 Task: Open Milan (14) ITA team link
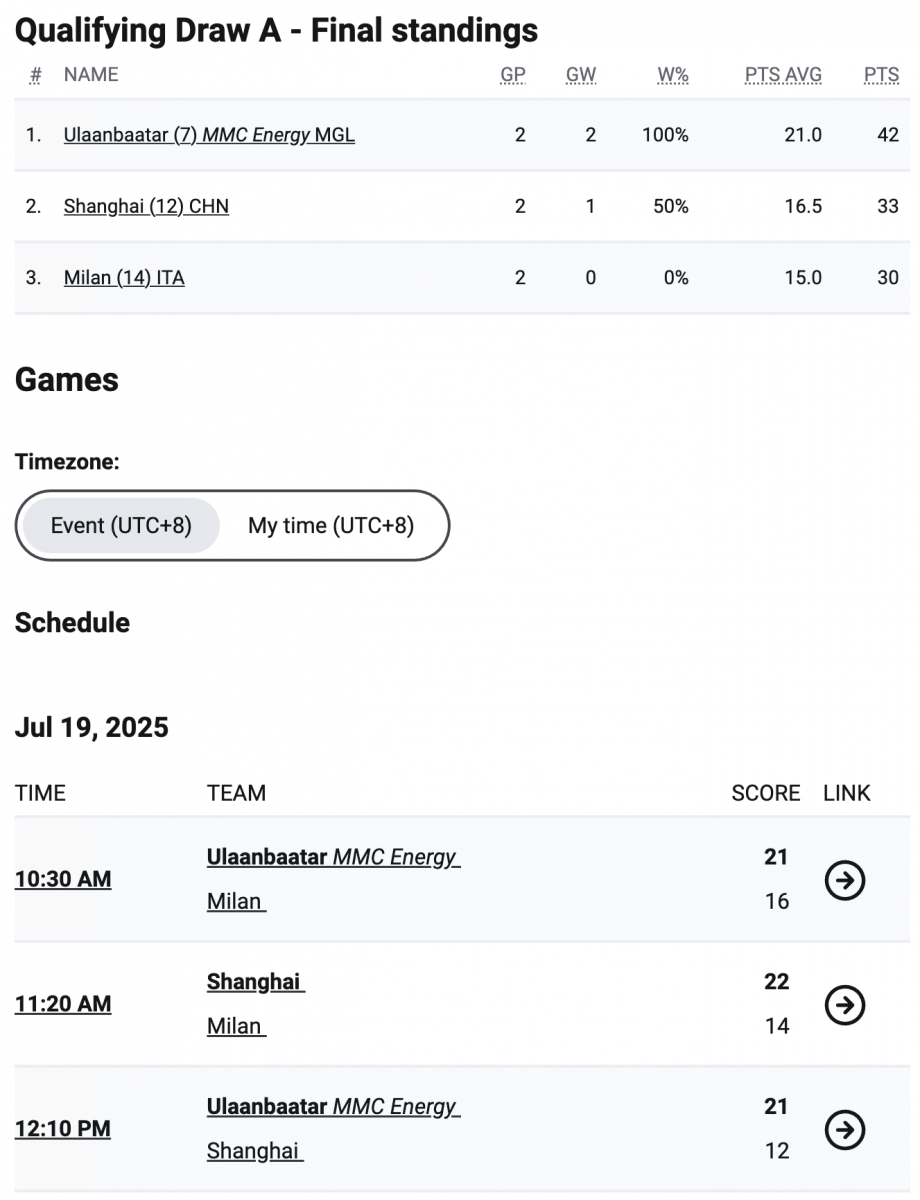[x=124, y=278]
